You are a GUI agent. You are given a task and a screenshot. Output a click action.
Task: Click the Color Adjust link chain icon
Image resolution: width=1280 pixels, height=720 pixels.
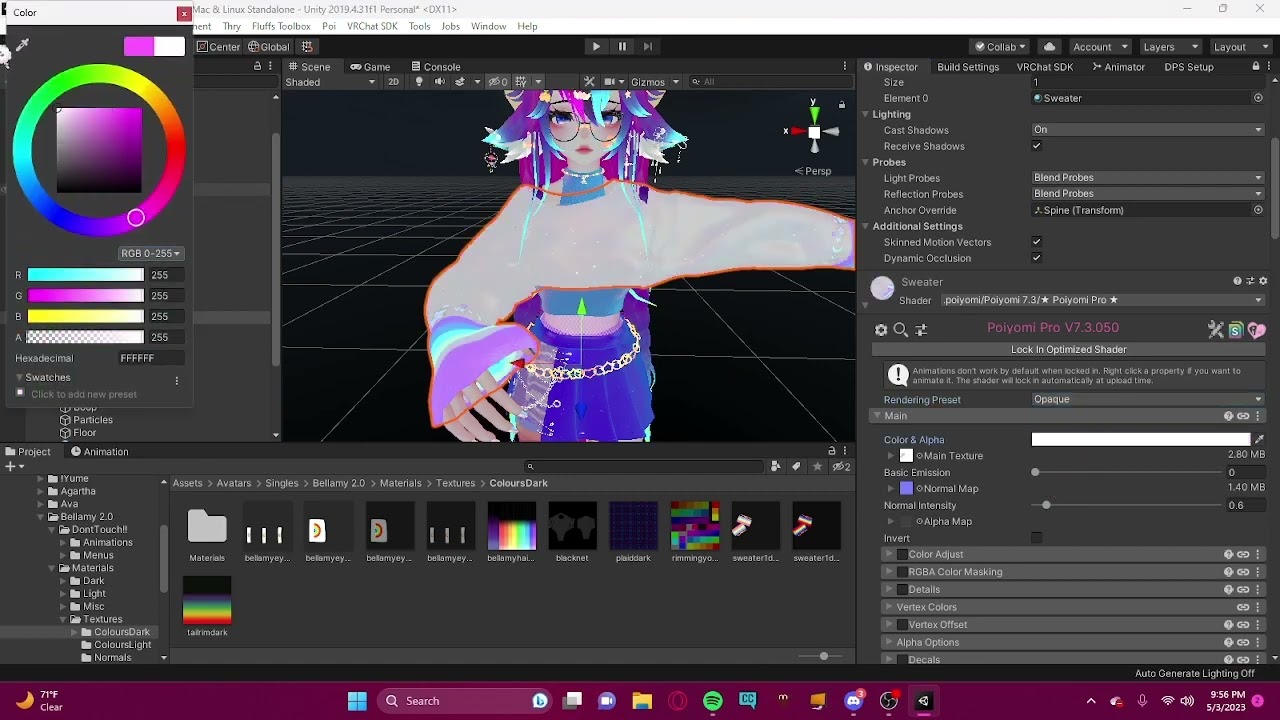(x=1243, y=554)
